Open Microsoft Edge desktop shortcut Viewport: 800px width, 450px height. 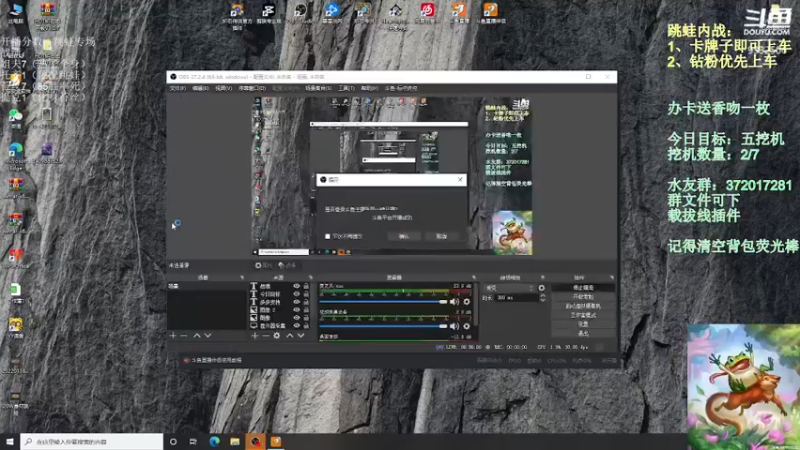click(16, 156)
